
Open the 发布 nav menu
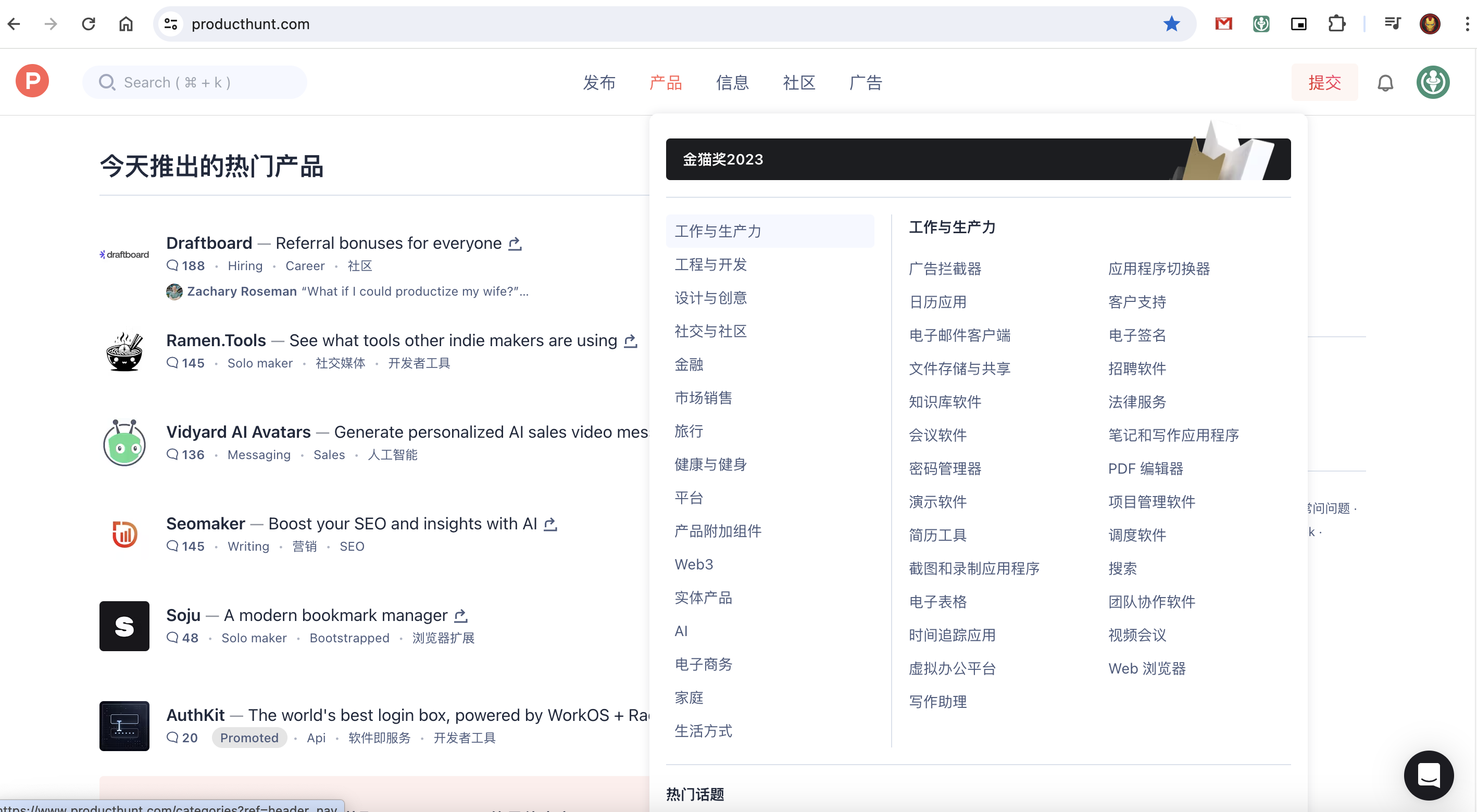599,83
